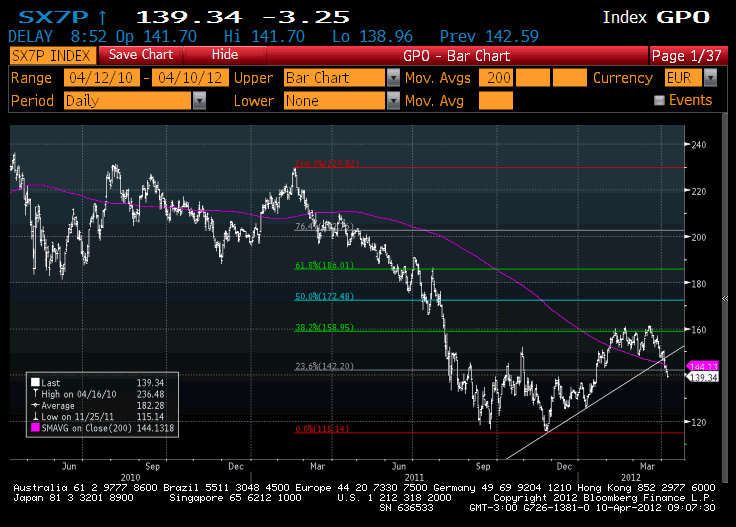
Task: Click the chart collapse double-arrow icon
Action: click(x=725, y=298)
